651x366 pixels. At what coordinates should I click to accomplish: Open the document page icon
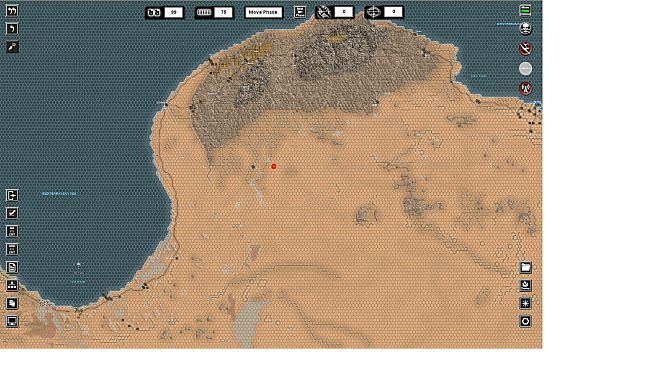(x=12, y=267)
